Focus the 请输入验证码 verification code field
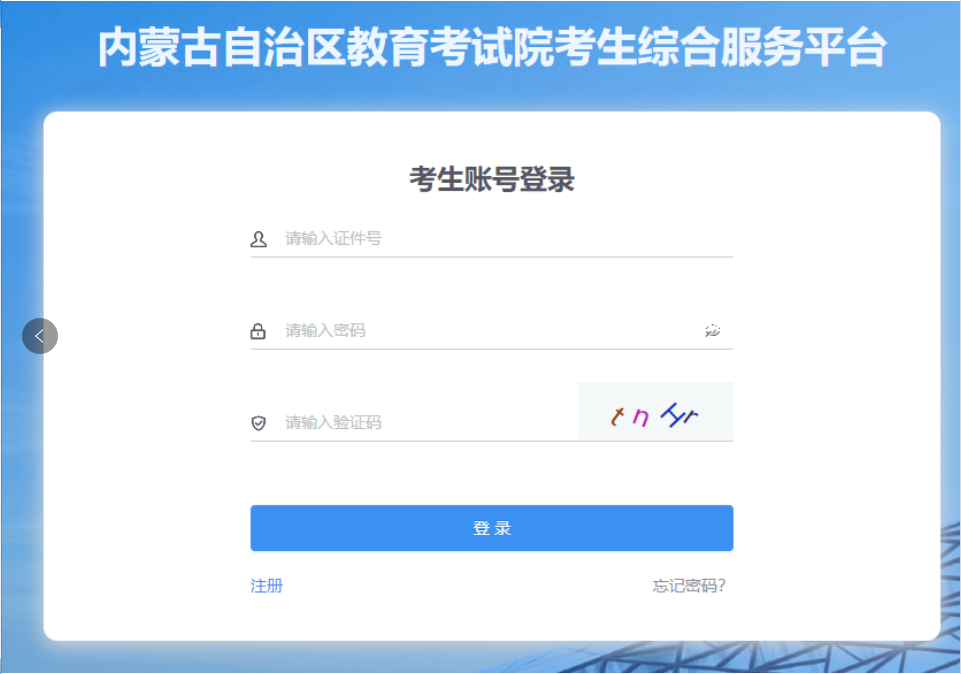This screenshot has height=674, width=961. tap(414, 423)
